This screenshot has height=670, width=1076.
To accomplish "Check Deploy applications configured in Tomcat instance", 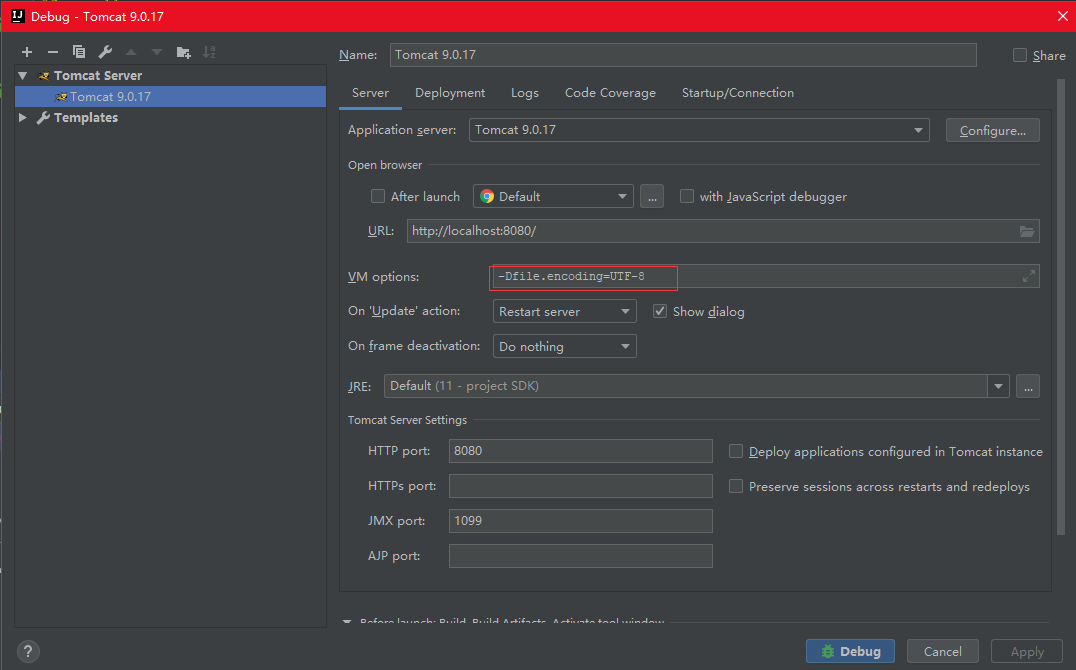I will click(x=736, y=451).
